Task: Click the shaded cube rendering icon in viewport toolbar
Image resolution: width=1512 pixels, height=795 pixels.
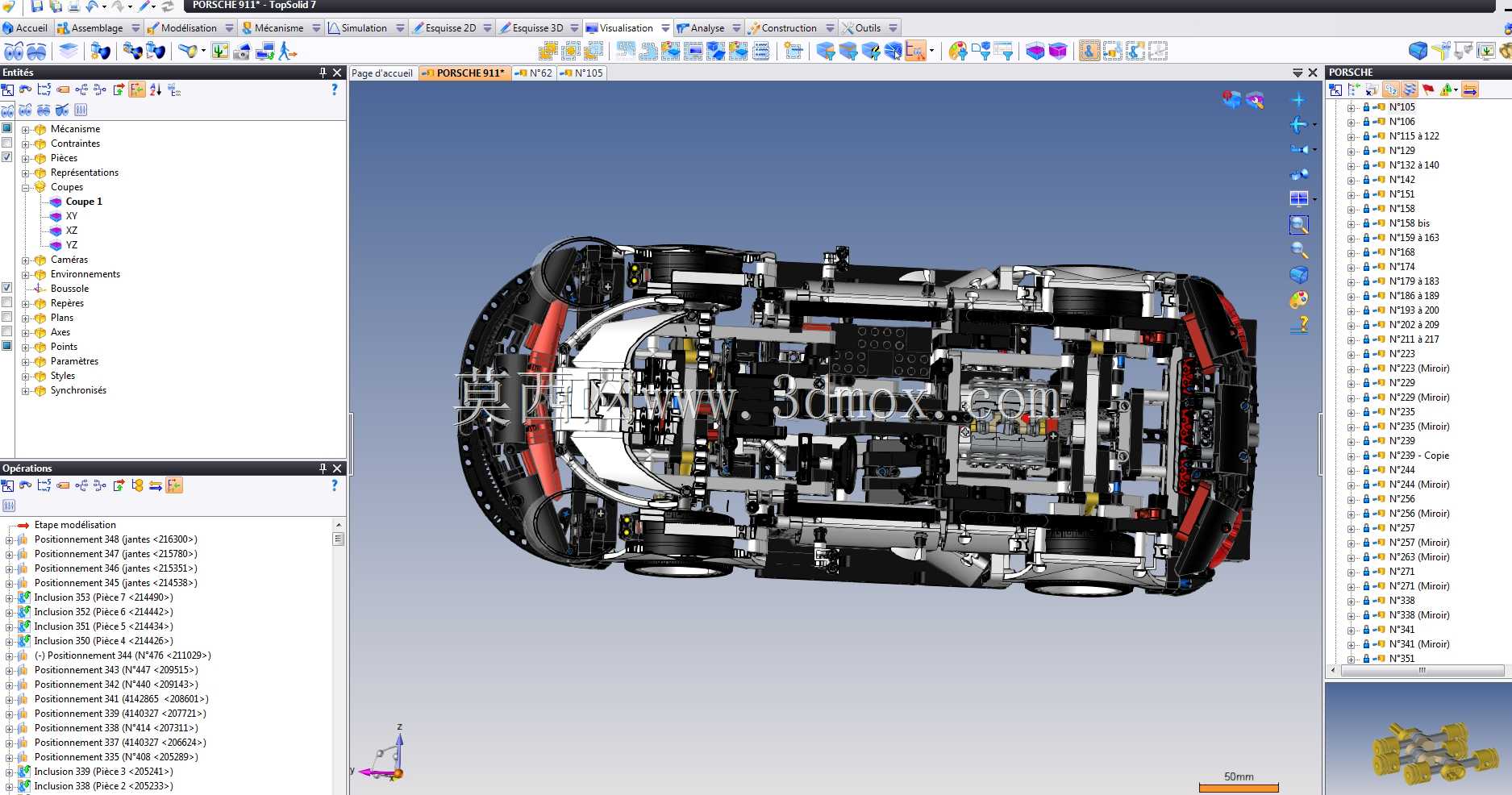Action: point(1298,275)
